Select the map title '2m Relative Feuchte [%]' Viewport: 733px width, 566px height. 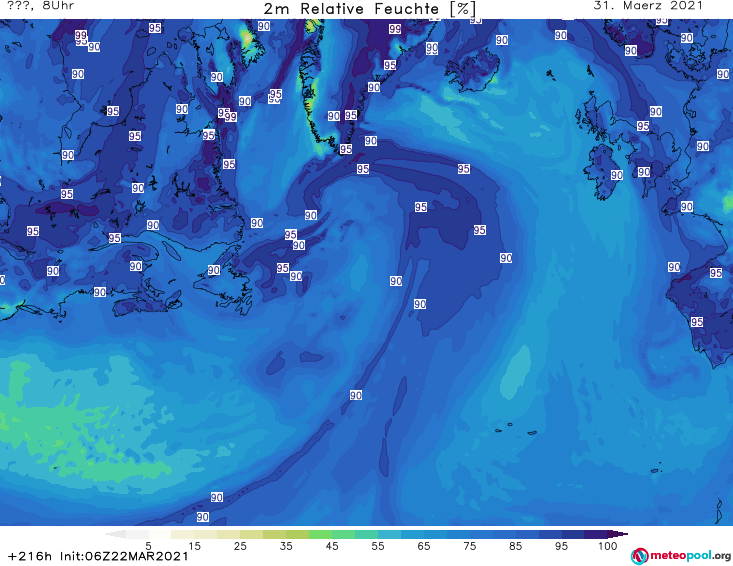tap(370, 8)
